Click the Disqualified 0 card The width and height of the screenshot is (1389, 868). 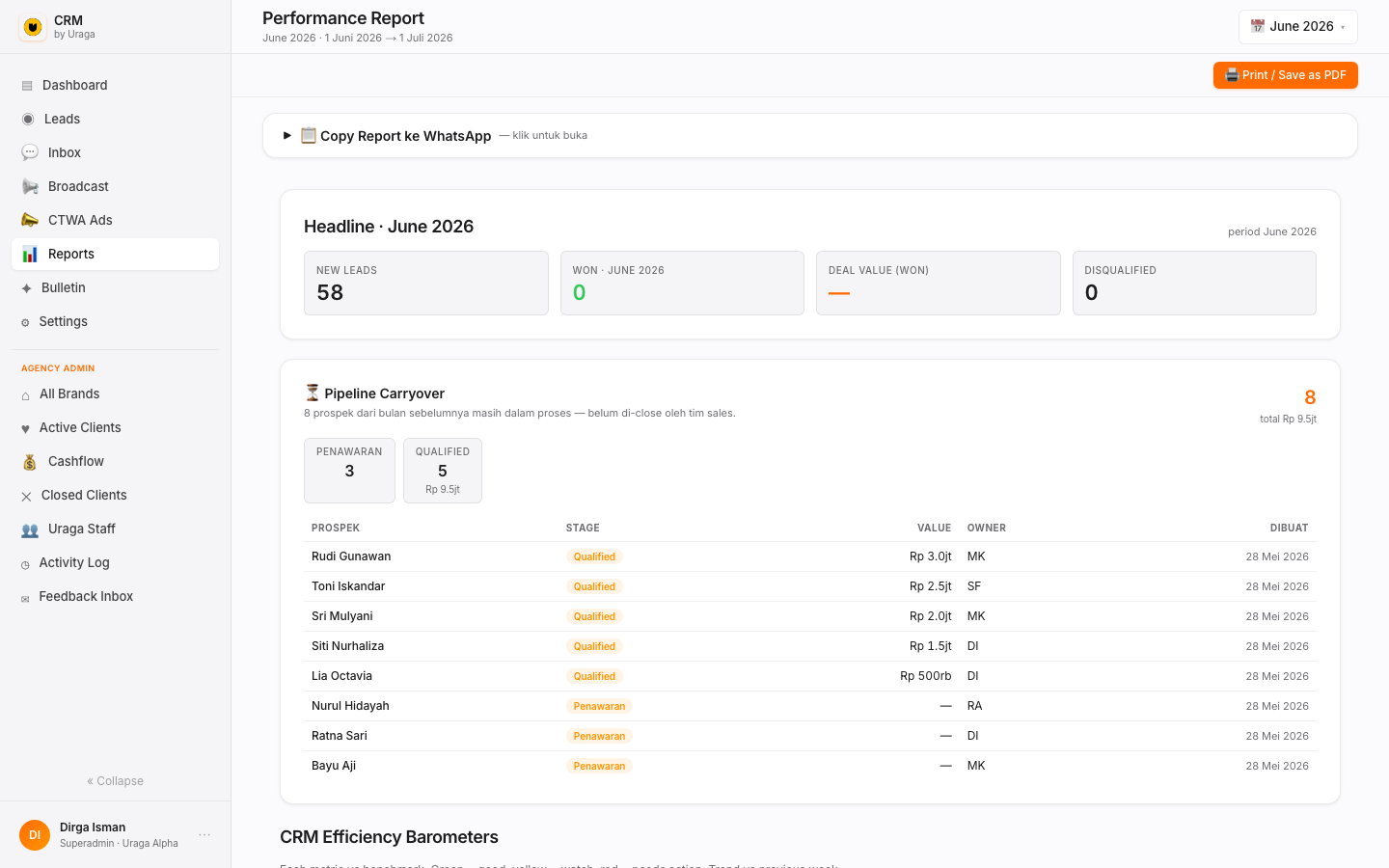[x=1194, y=284]
